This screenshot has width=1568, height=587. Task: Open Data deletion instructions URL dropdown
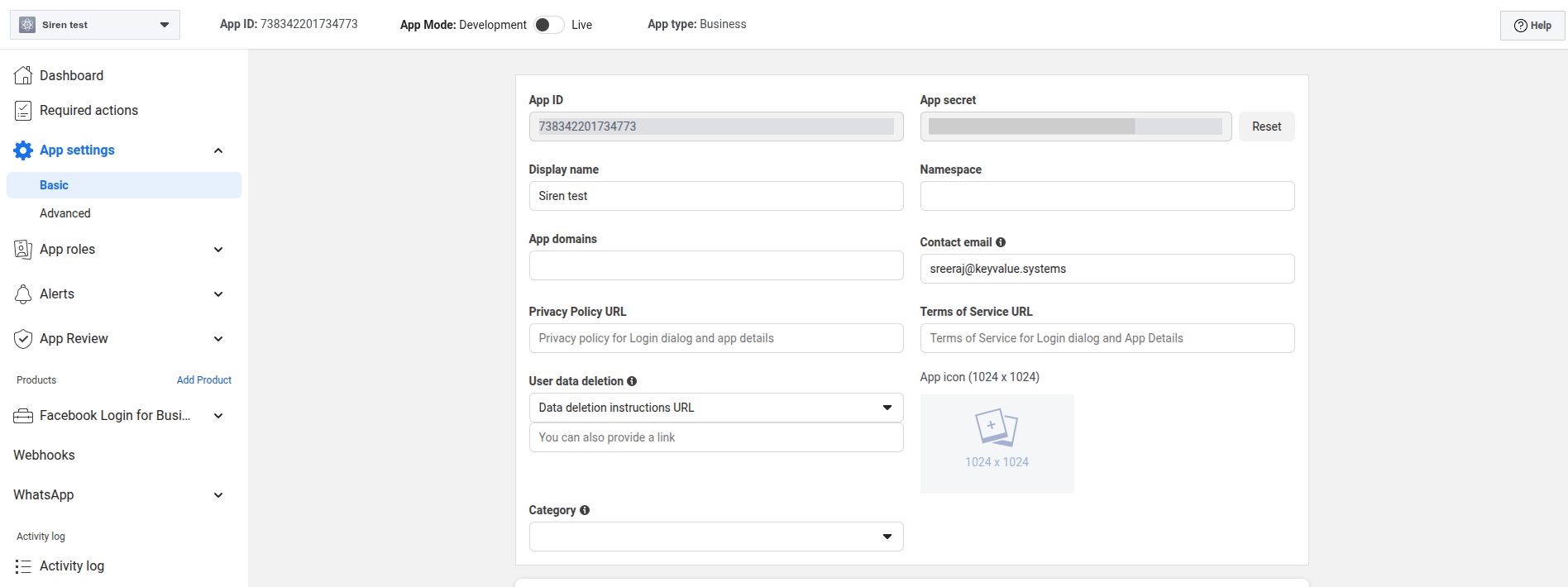716,408
